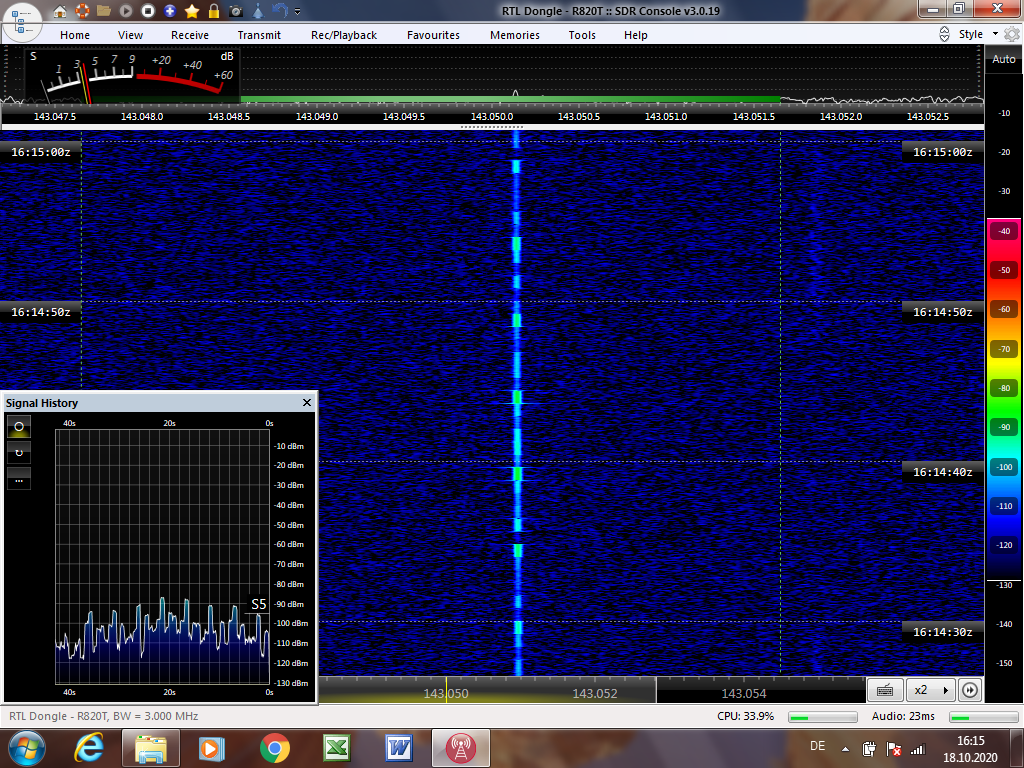Viewport: 1024px width, 768px height.
Task: Click the lifebuoy help icon
Action: (82, 11)
